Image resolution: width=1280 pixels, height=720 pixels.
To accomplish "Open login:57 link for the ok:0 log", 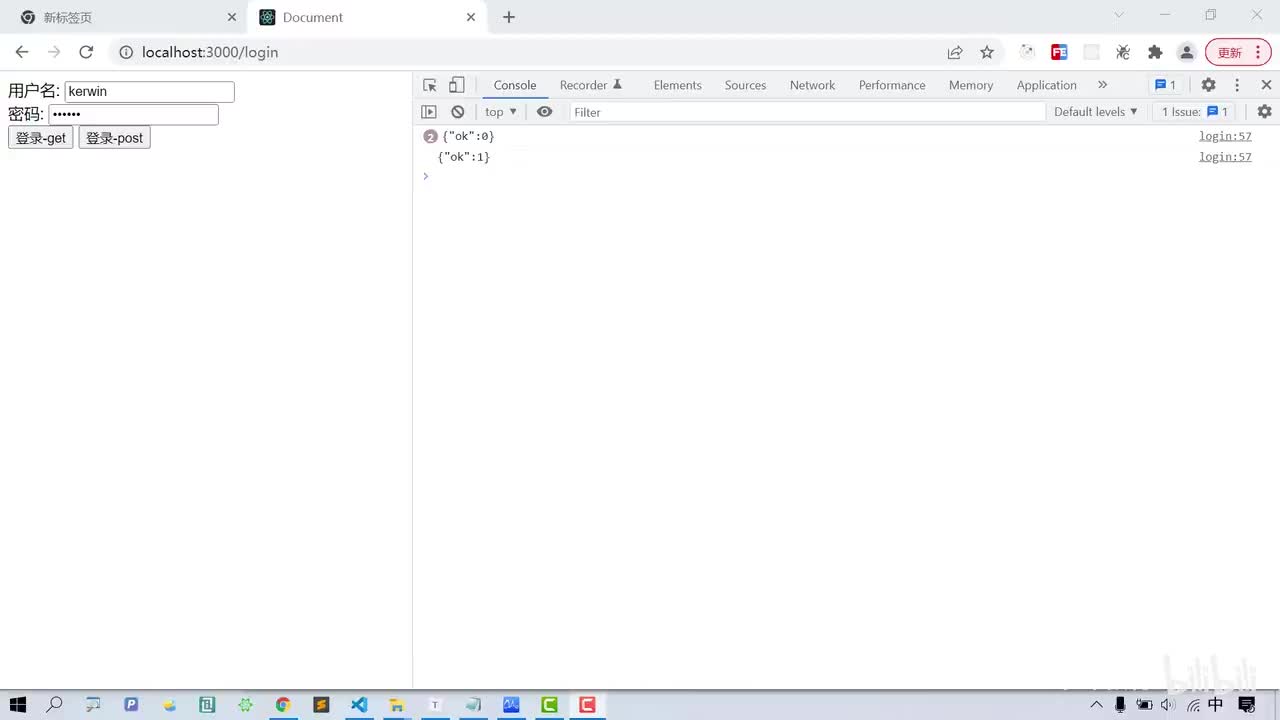I will point(1225,136).
